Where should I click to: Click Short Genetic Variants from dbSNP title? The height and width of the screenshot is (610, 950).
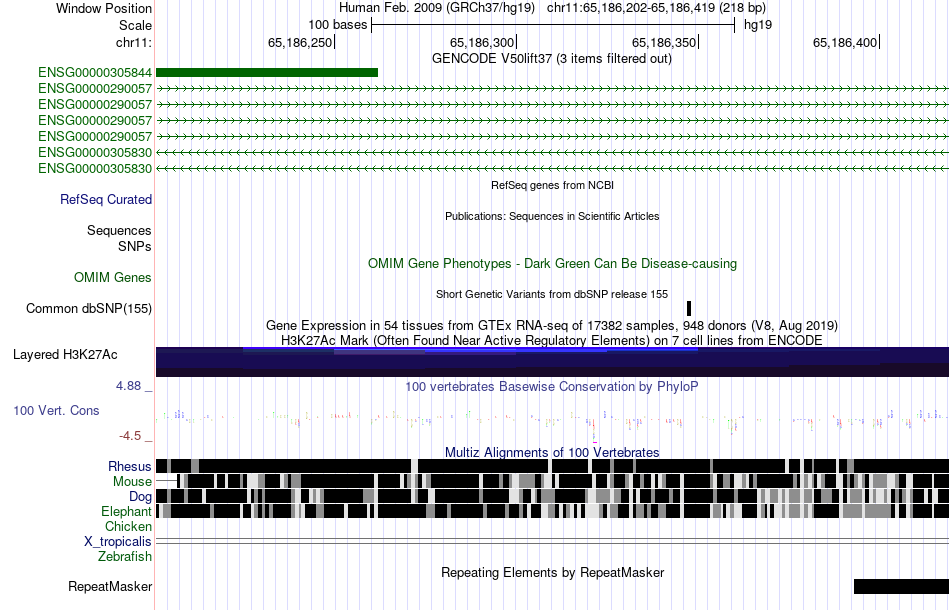552,294
